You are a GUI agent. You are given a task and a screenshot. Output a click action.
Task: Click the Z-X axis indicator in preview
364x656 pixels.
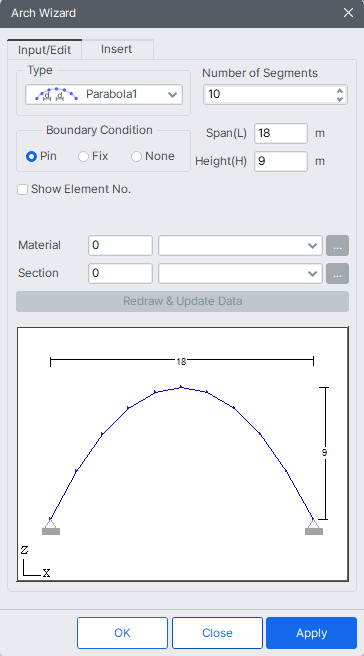click(x=36, y=562)
